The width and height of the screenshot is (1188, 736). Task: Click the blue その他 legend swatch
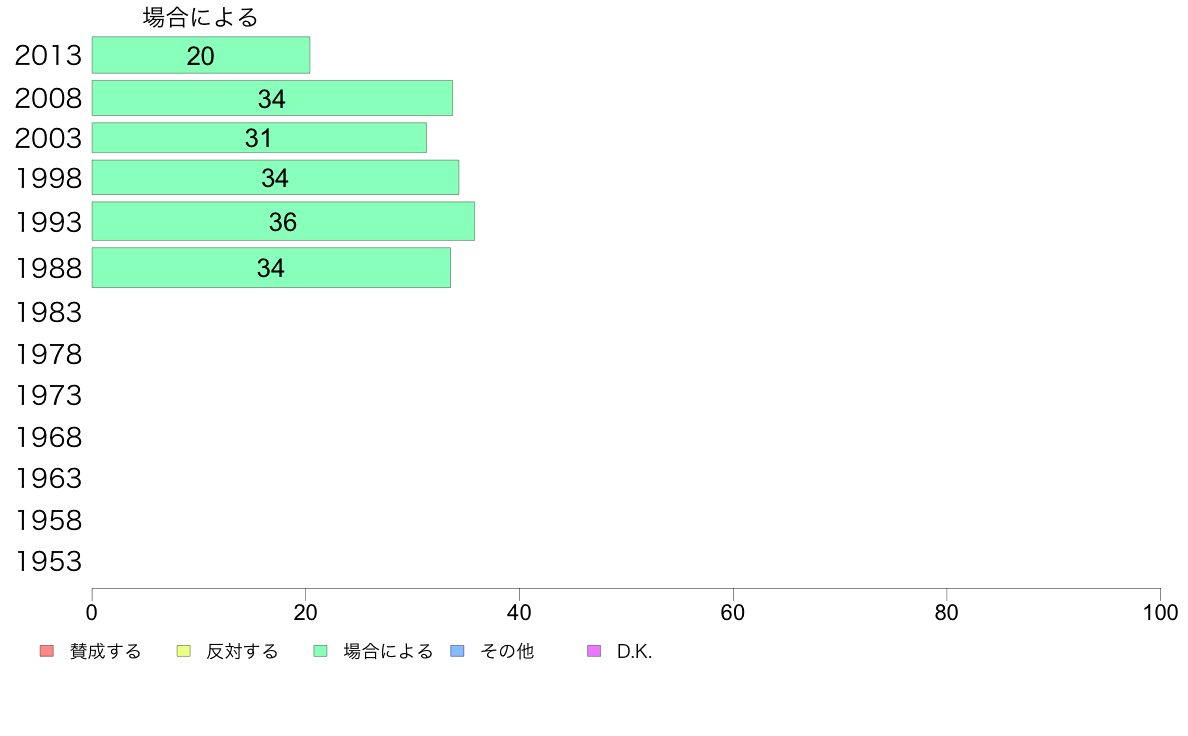tap(458, 651)
